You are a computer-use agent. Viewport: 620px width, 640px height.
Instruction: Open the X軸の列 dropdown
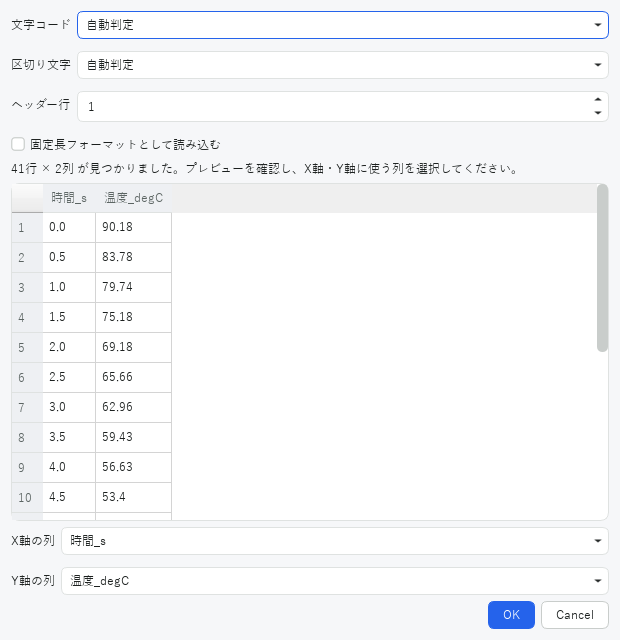pos(335,541)
